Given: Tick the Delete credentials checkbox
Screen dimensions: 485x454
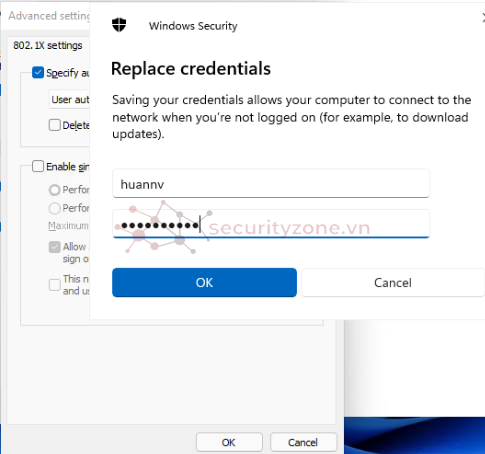Looking at the screenshot, I should point(55,125).
